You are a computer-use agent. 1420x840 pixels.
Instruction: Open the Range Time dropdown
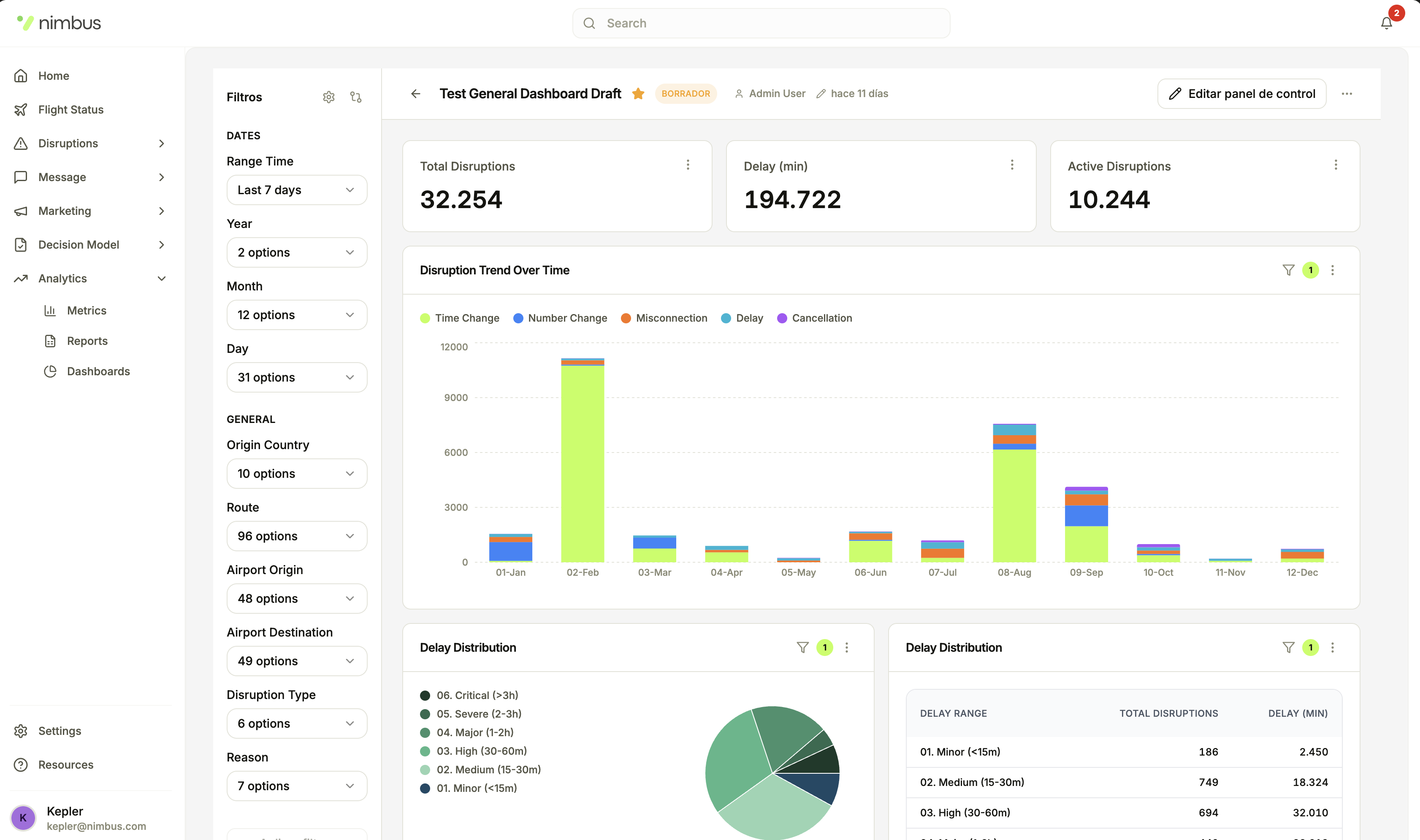297,190
